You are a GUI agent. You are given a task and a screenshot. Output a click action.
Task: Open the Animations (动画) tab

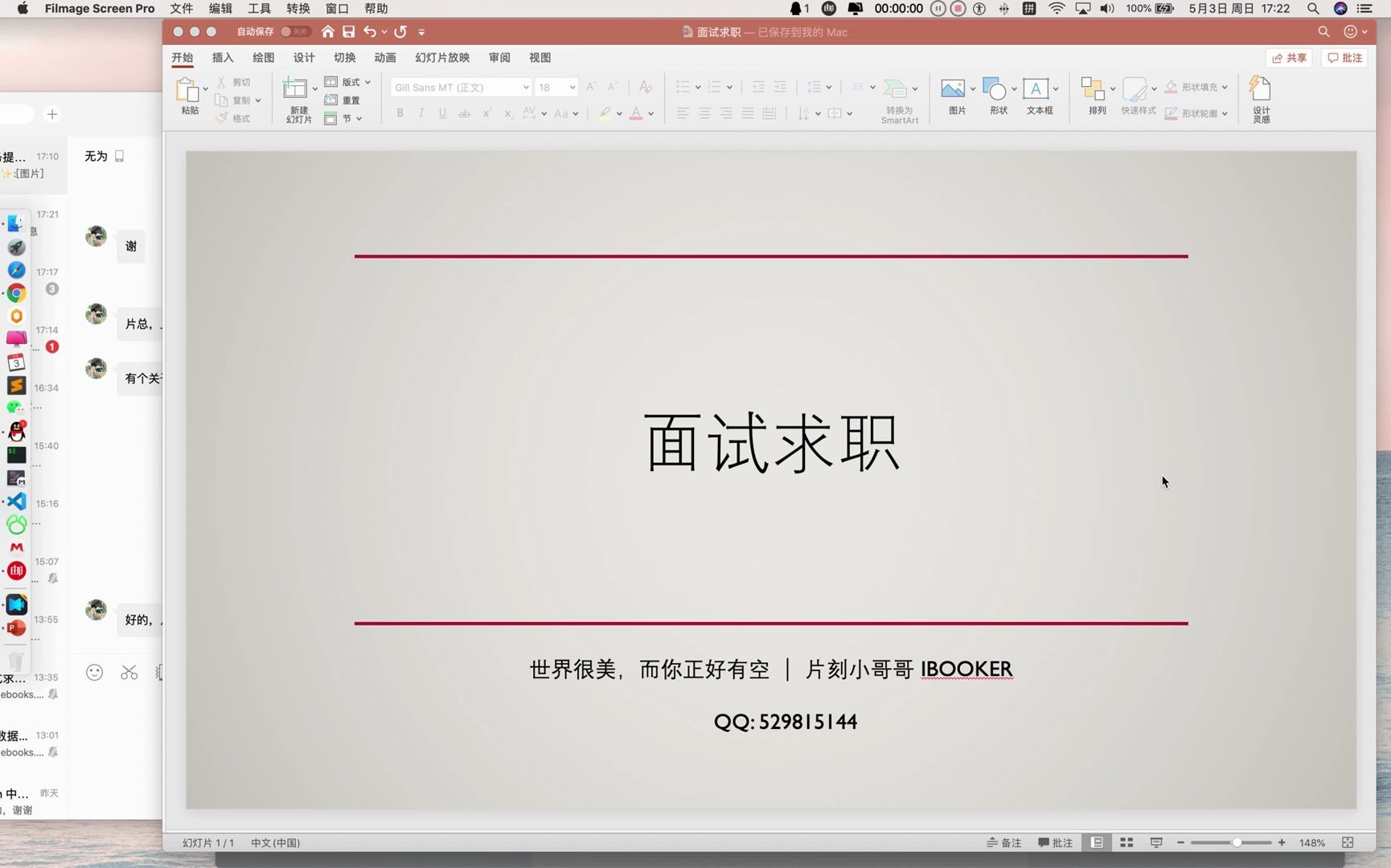point(385,58)
